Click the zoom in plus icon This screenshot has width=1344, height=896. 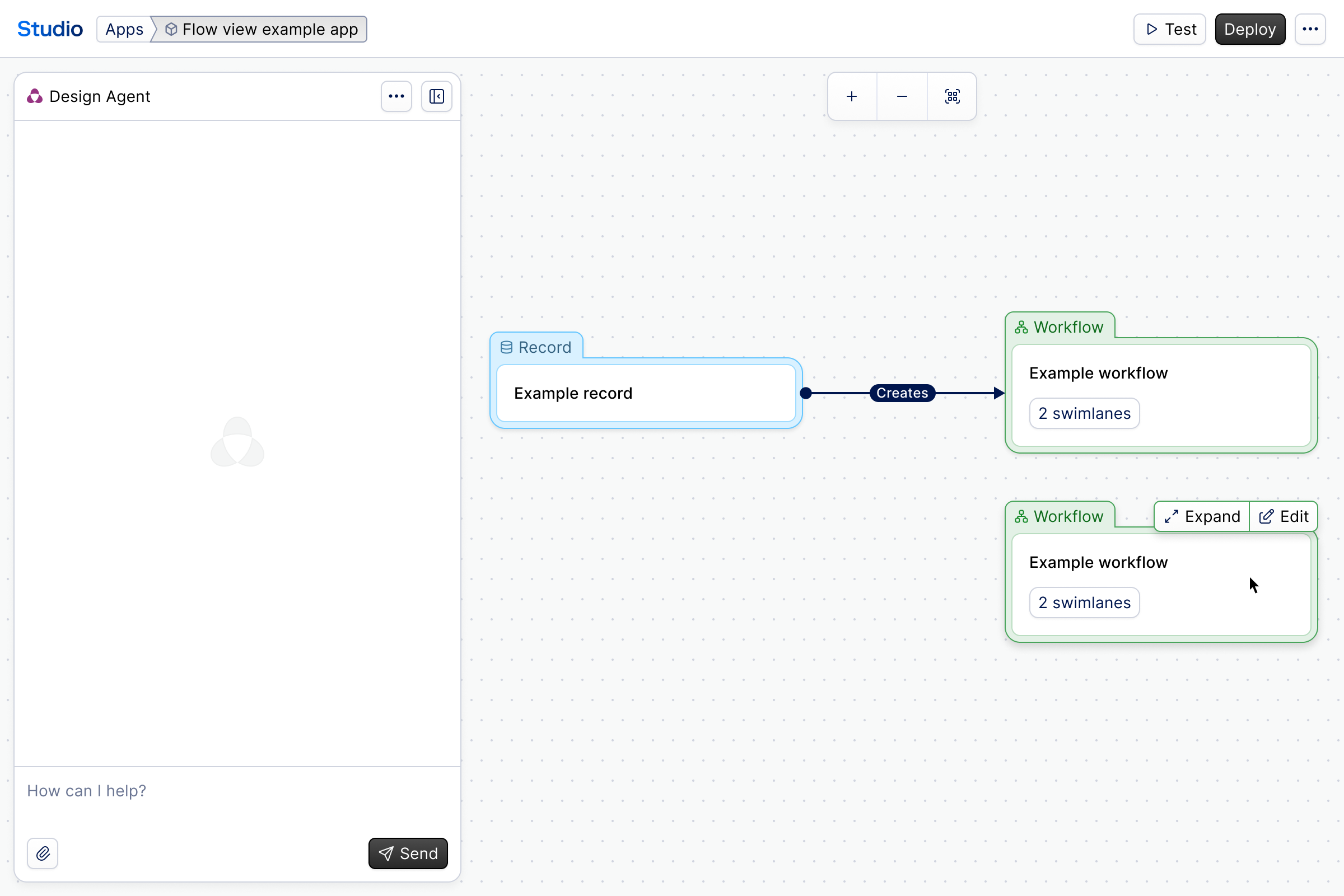851,96
